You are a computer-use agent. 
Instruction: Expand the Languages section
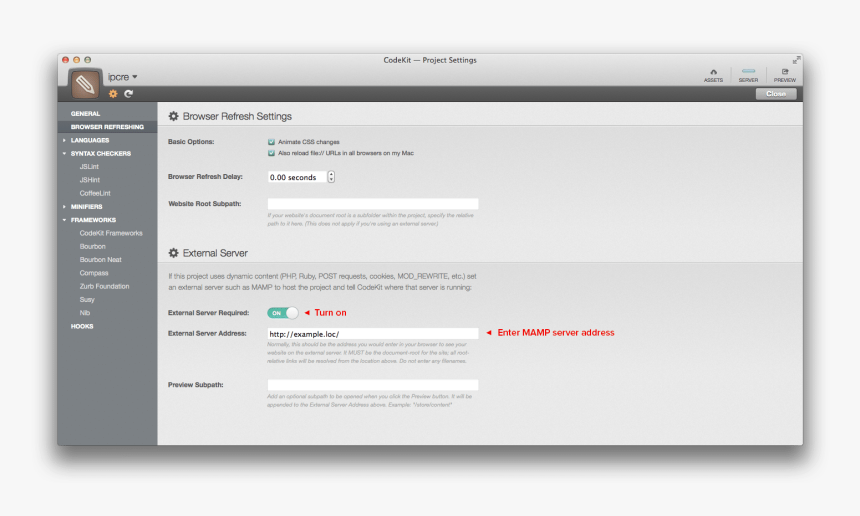click(x=64, y=140)
